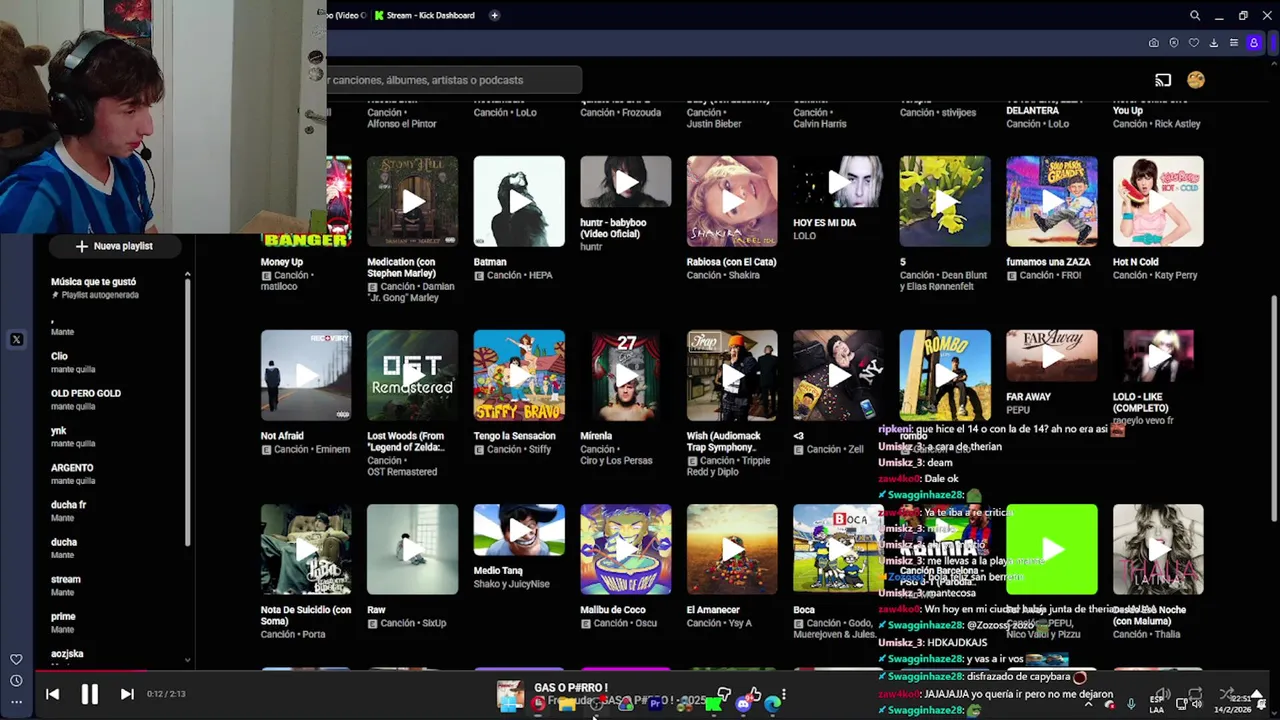Screen dimensions: 1280x720
Task: Play the Medication thumbnail
Action: [412, 201]
